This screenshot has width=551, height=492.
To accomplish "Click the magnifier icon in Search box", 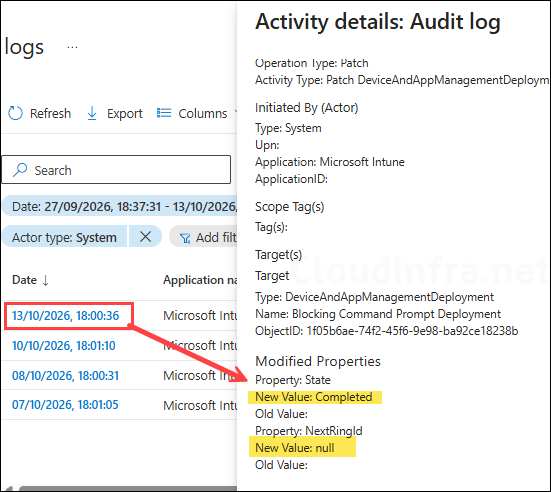I will click(x=20, y=170).
